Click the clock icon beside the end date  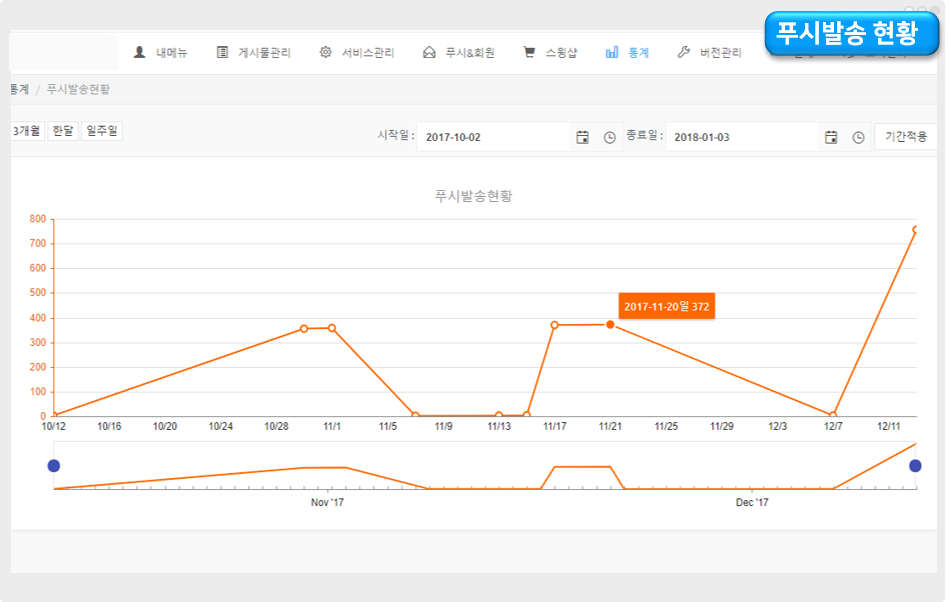click(x=858, y=137)
